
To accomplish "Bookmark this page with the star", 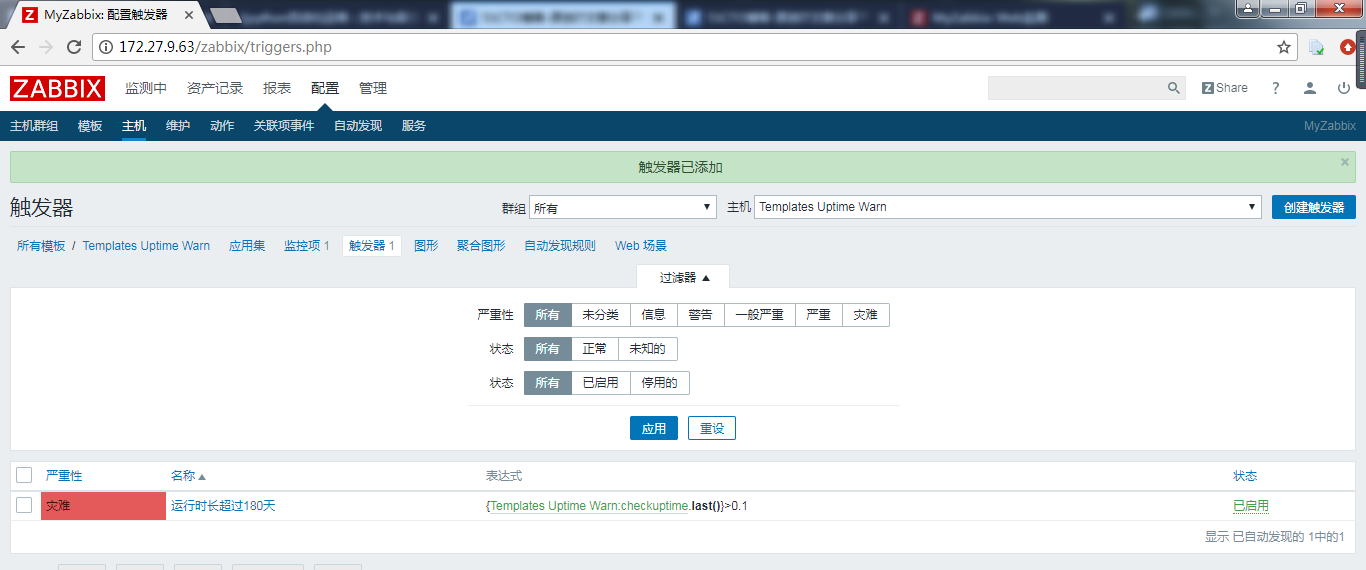I will pyautogui.click(x=1284, y=47).
